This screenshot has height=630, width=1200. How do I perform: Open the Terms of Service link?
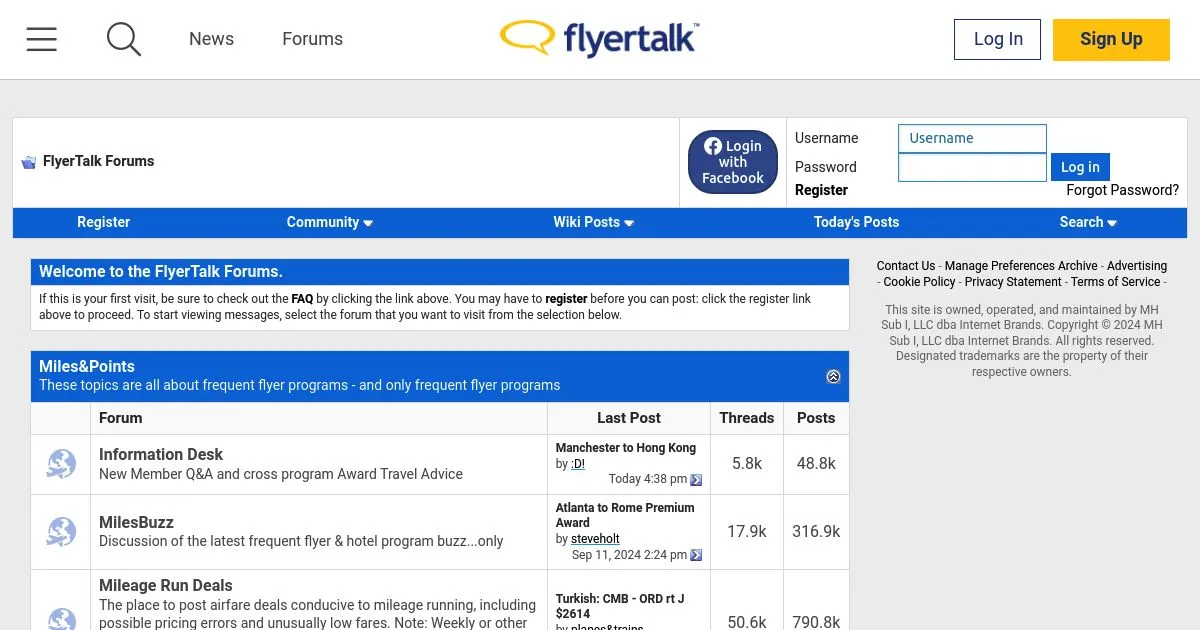pyautogui.click(x=1115, y=282)
